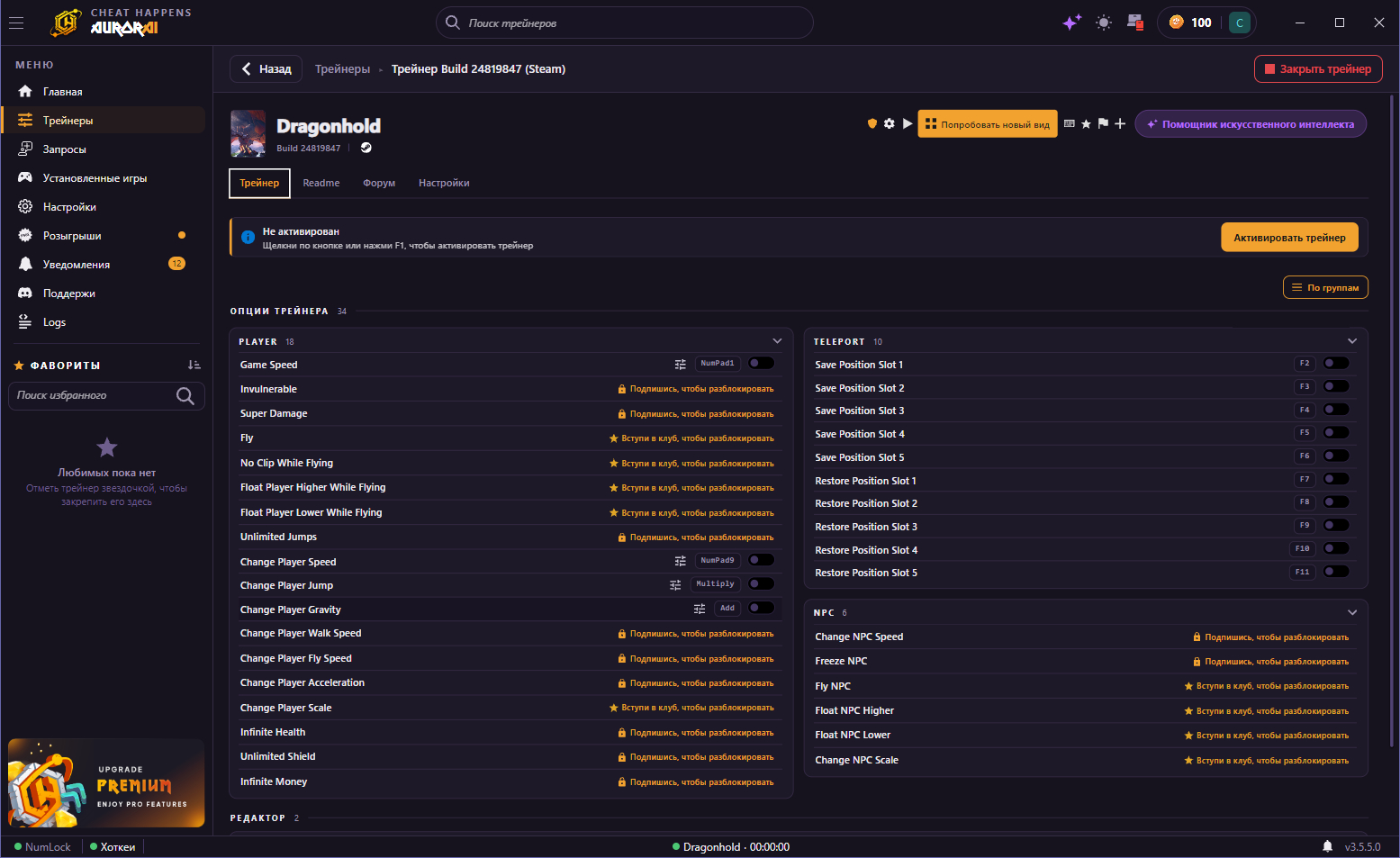Viewport: 1400px width, 858px height.
Task: Click the flag report icon
Action: point(1103,123)
